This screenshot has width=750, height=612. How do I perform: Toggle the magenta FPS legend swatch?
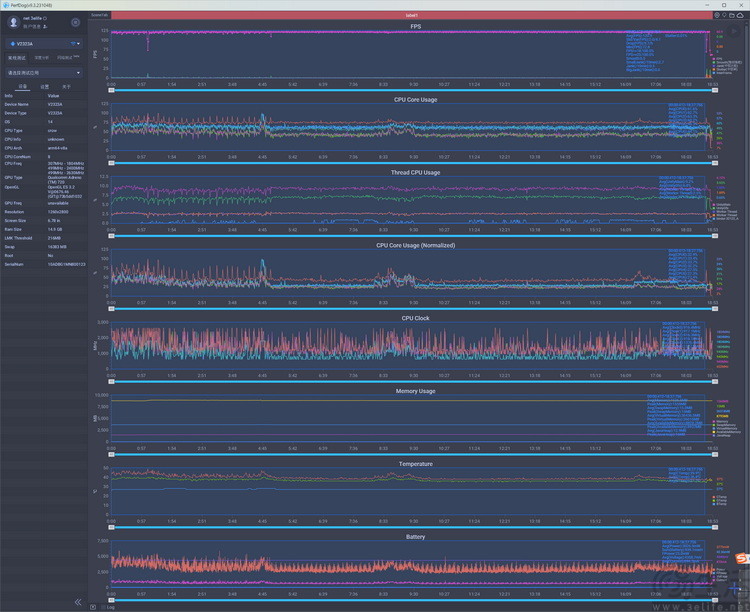point(714,59)
